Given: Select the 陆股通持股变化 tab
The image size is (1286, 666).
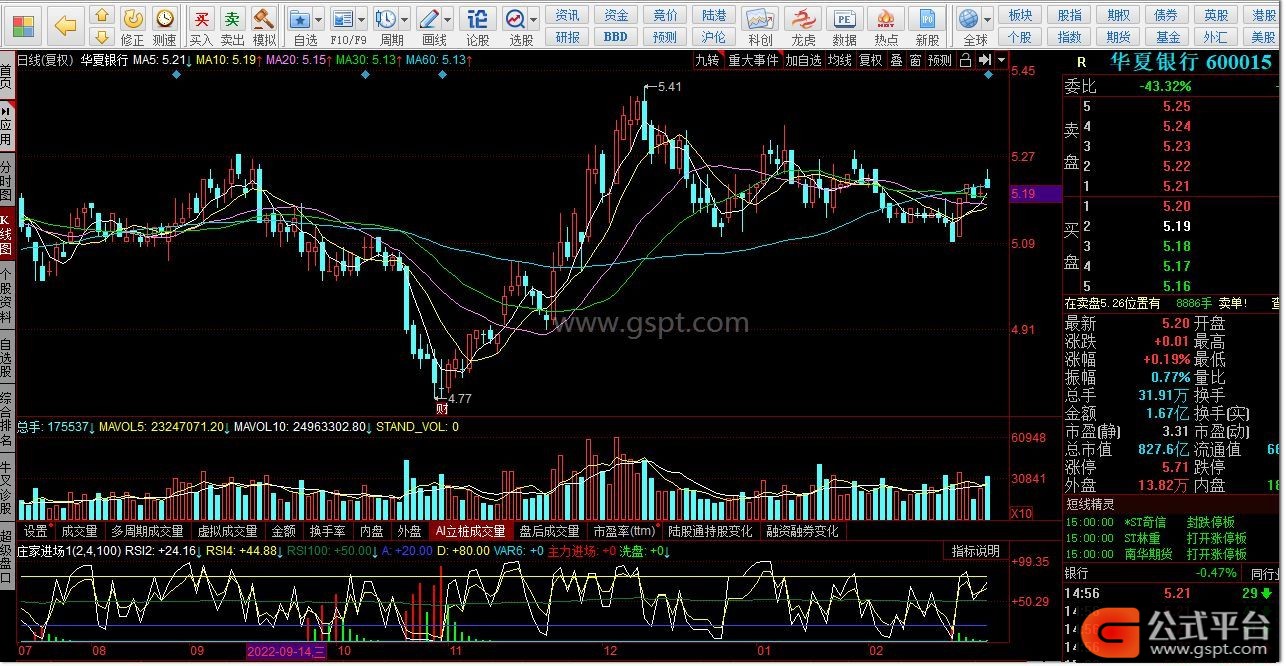Looking at the screenshot, I should 711,531.
